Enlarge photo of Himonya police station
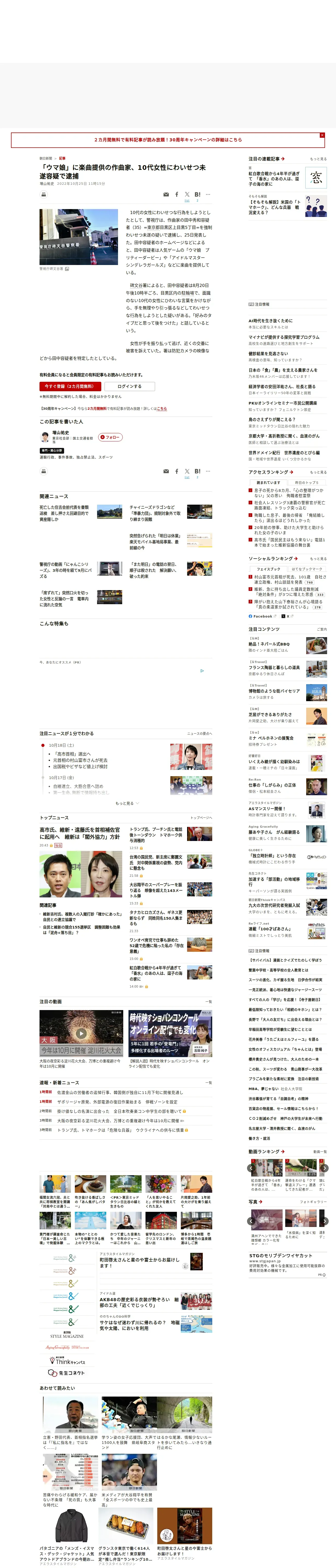Screen dimensions: 336x1568 point(79,237)
